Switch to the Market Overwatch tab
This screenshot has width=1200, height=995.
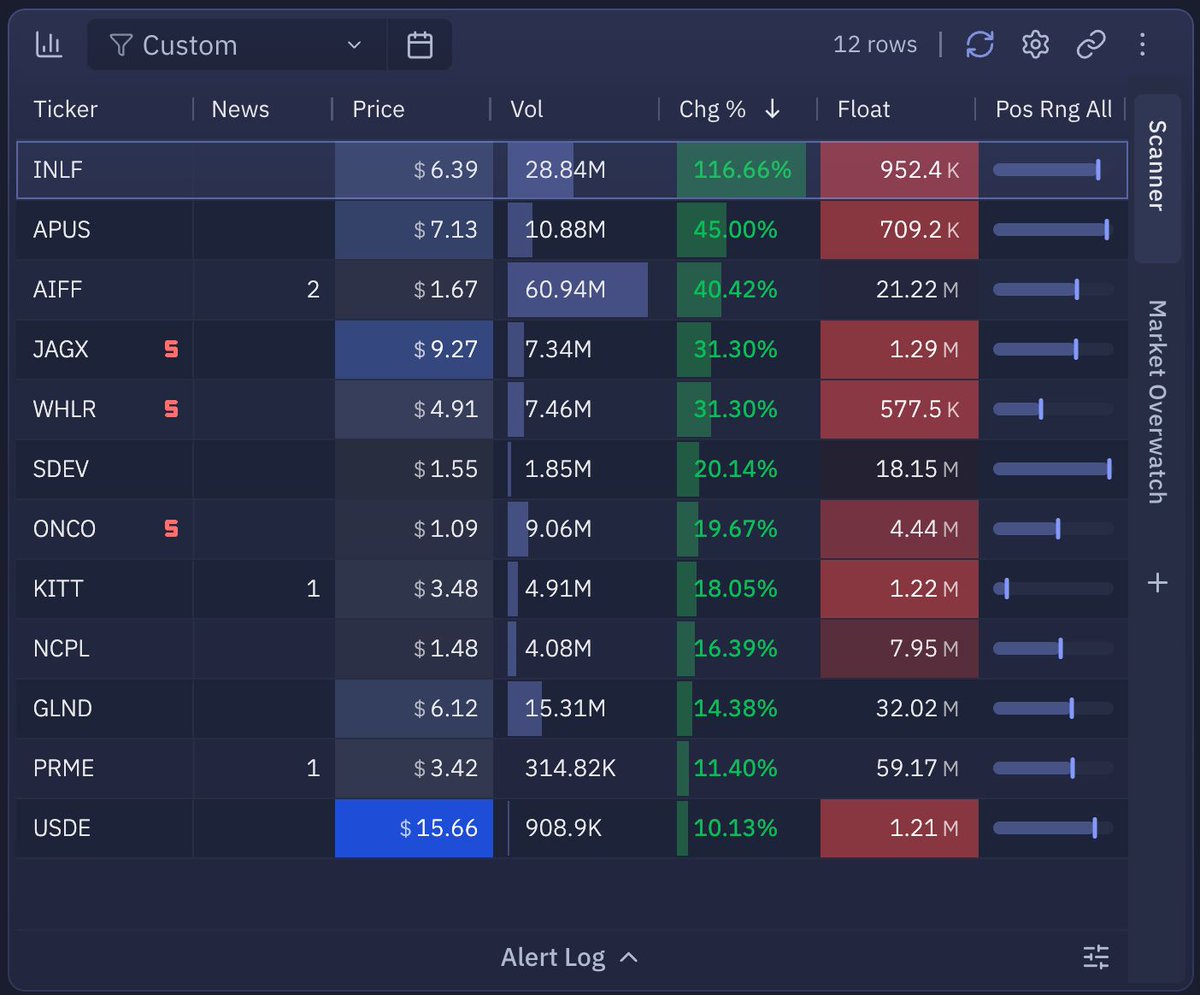(1157, 401)
